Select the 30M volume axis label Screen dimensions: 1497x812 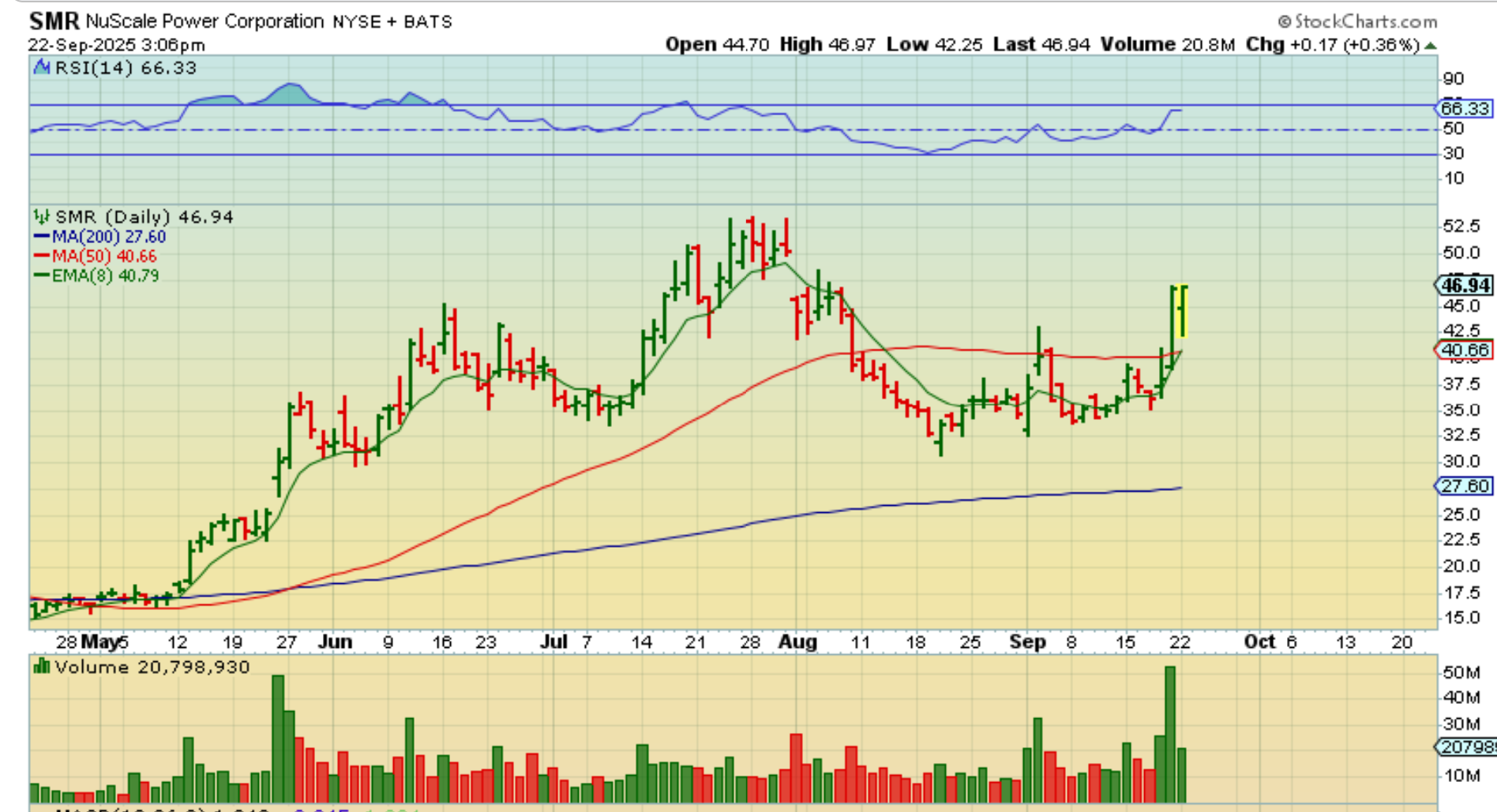[x=1461, y=724]
